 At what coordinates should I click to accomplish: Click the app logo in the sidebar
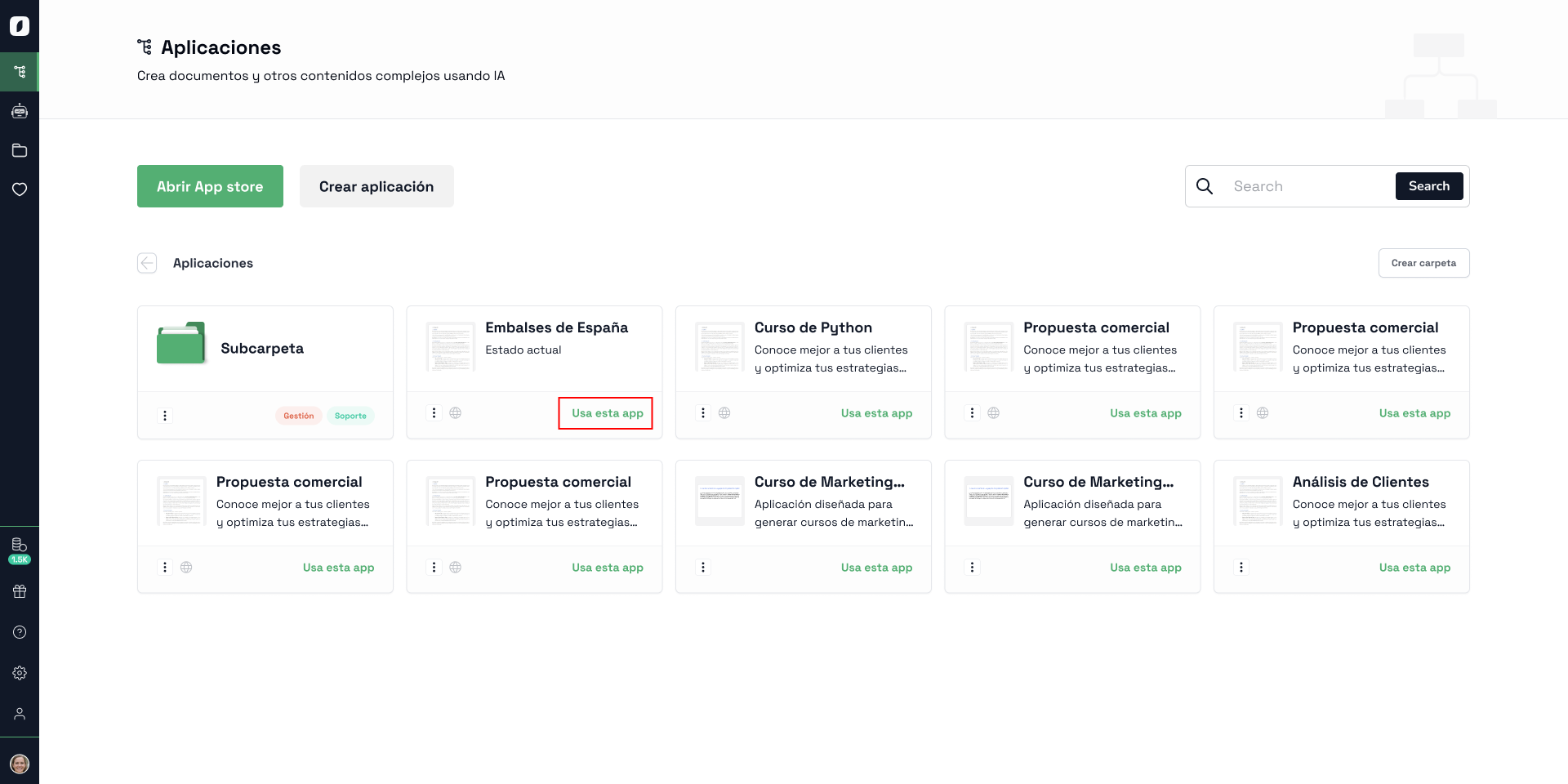[x=20, y=26]
